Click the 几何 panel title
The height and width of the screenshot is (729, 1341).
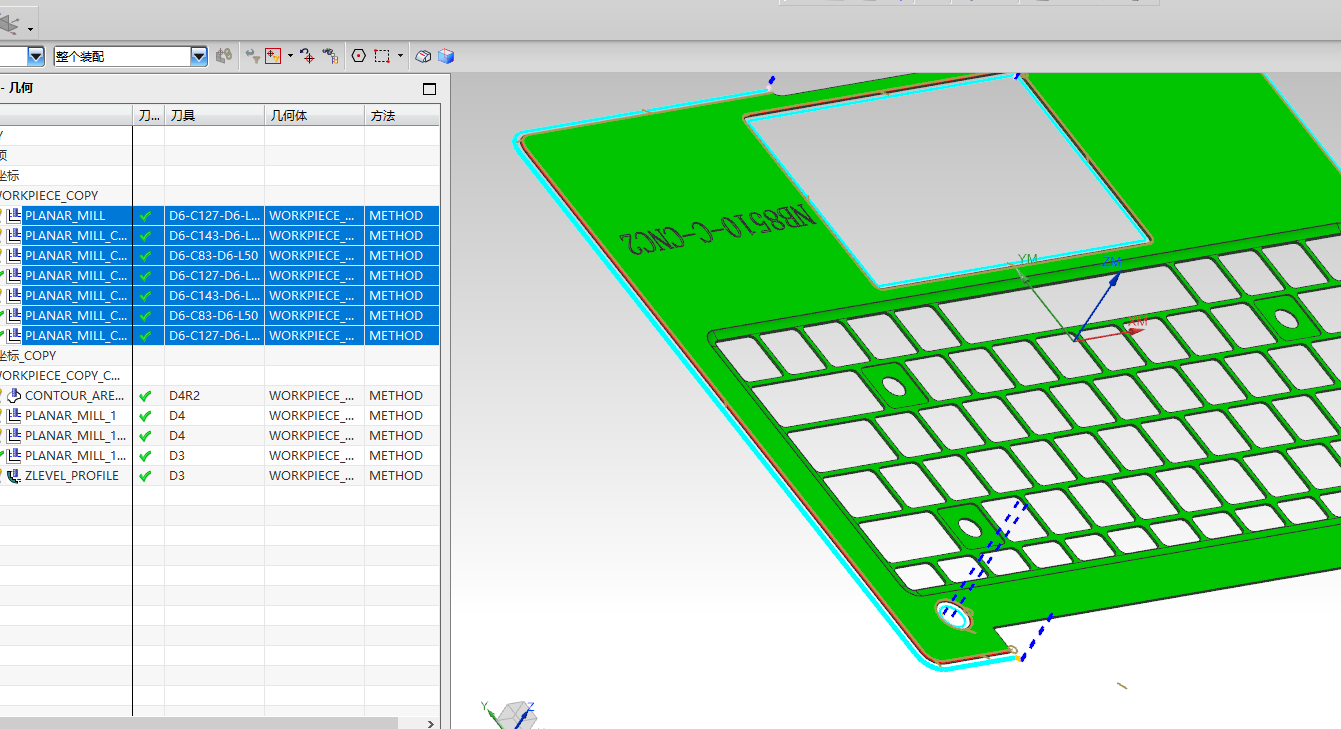tap(19, 88)
